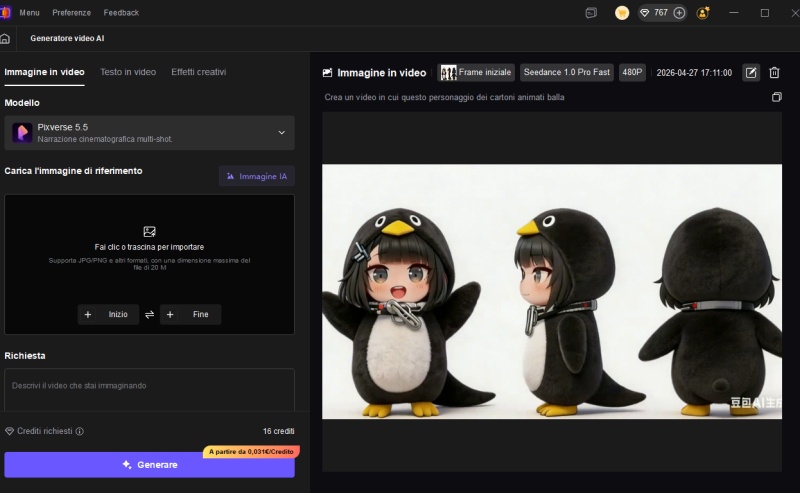The image size is (800, 493).
Task: Maximize the application window
Action: click(x=764, y=13)
